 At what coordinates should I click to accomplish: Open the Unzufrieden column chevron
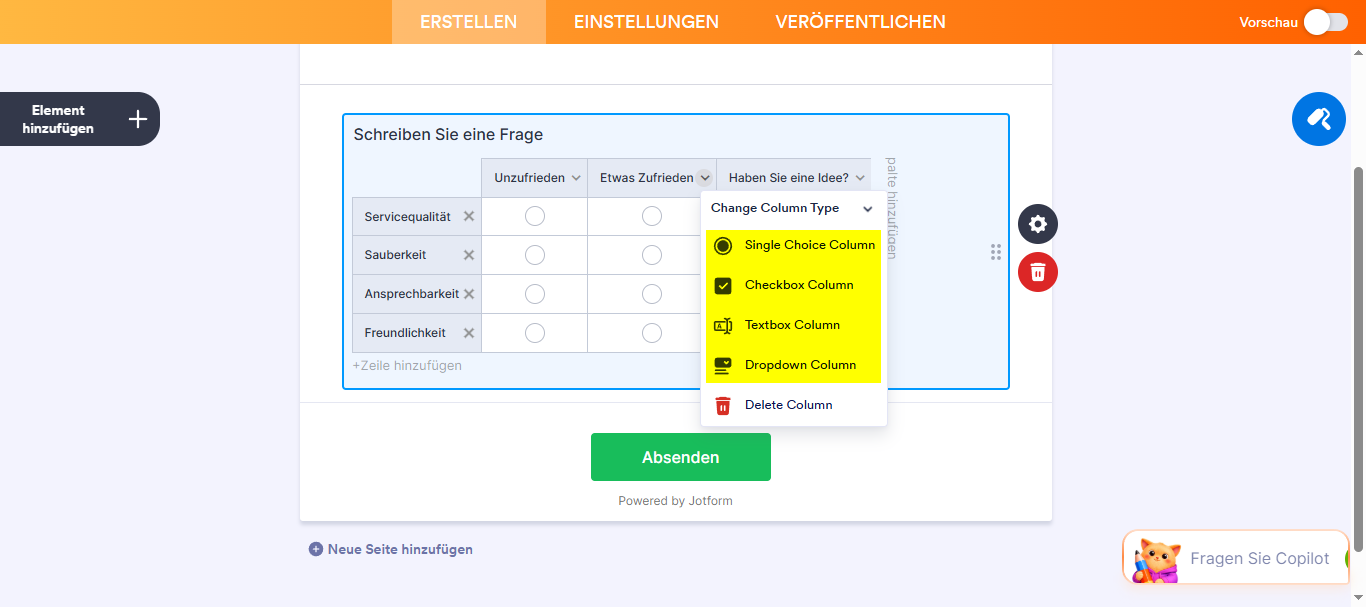(x=576, y=178)
